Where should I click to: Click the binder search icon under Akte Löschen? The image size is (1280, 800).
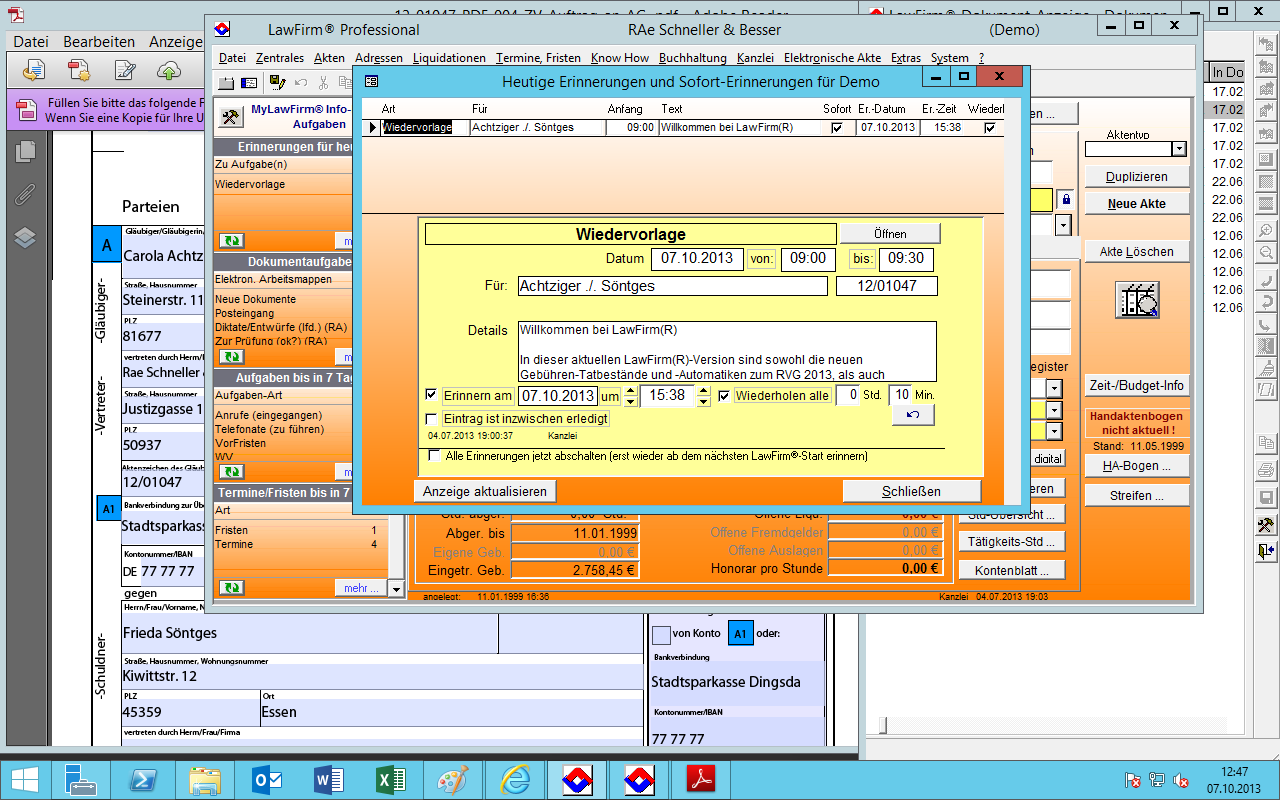[1137, 300]
